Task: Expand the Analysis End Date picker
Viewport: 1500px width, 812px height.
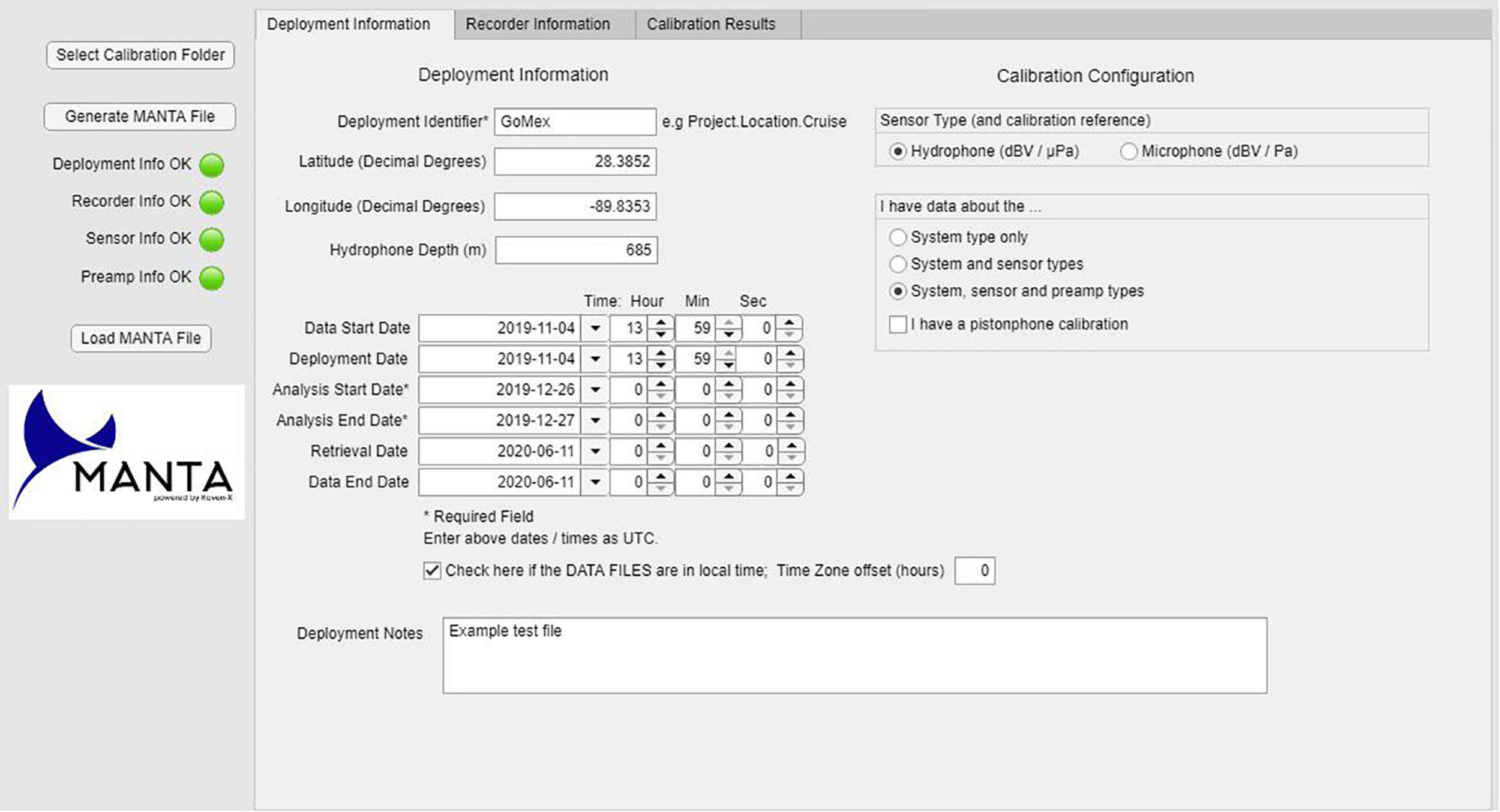Action: (x=595, y=421)
